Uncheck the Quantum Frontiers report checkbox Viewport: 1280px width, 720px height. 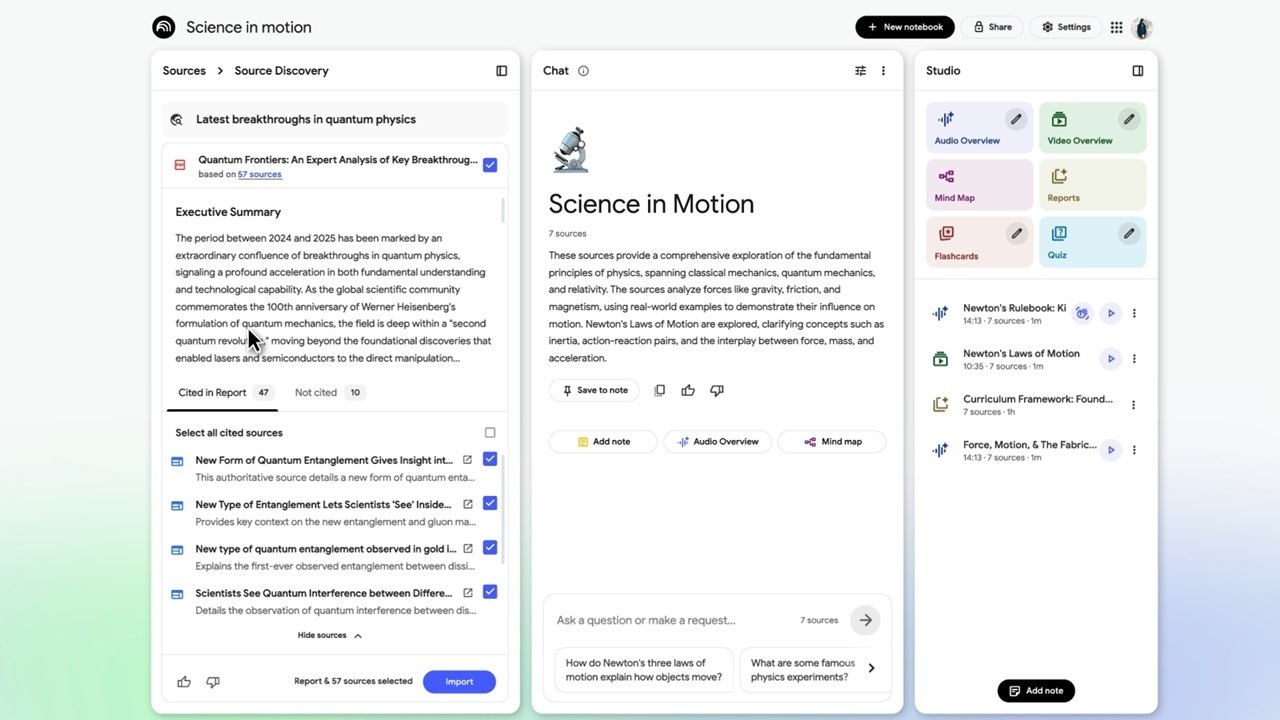point(490,165)
